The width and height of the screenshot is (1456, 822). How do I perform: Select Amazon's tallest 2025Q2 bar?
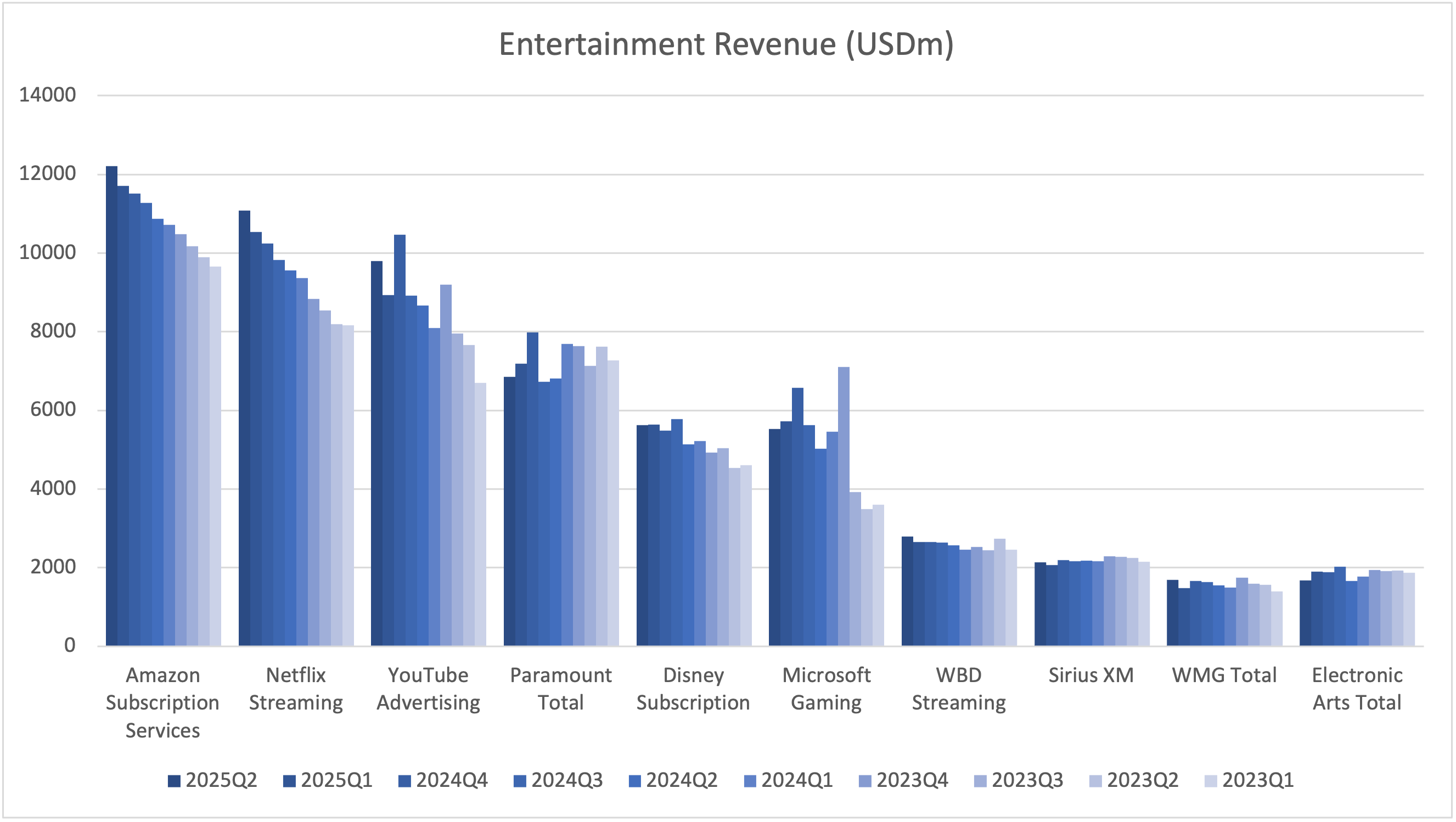click(x=111, y=406)
